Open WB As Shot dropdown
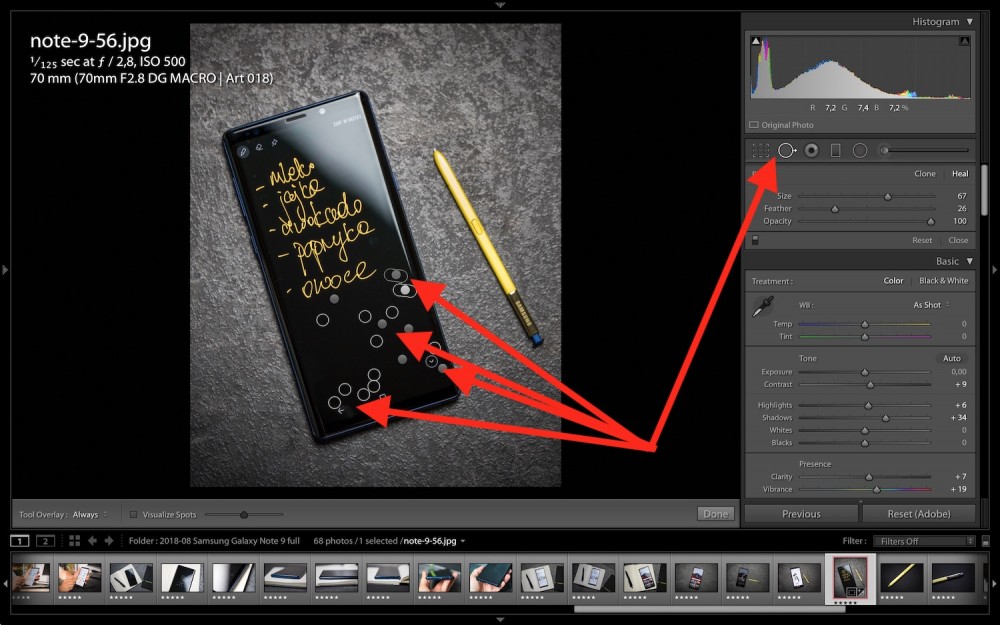The width and height of the screenshot is (1000, 625). point(931,305)
